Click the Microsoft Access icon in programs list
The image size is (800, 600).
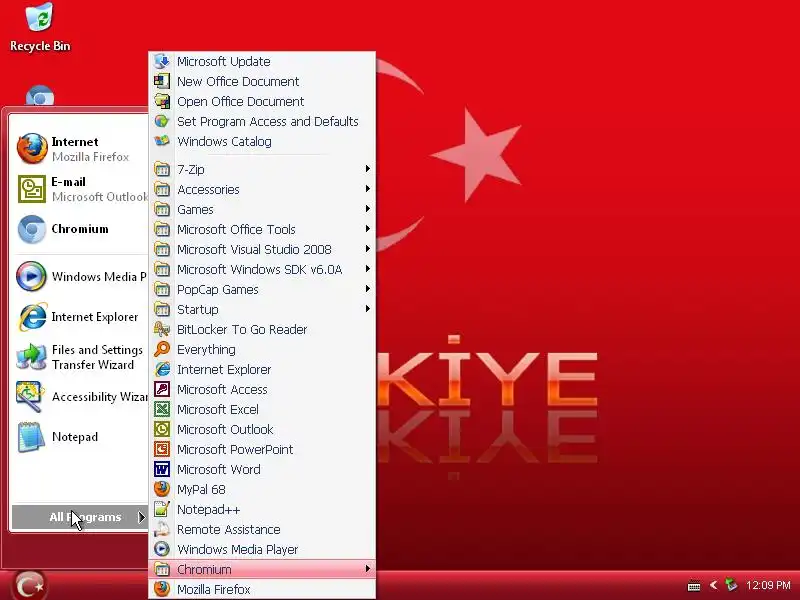click(x=162, y=389)
